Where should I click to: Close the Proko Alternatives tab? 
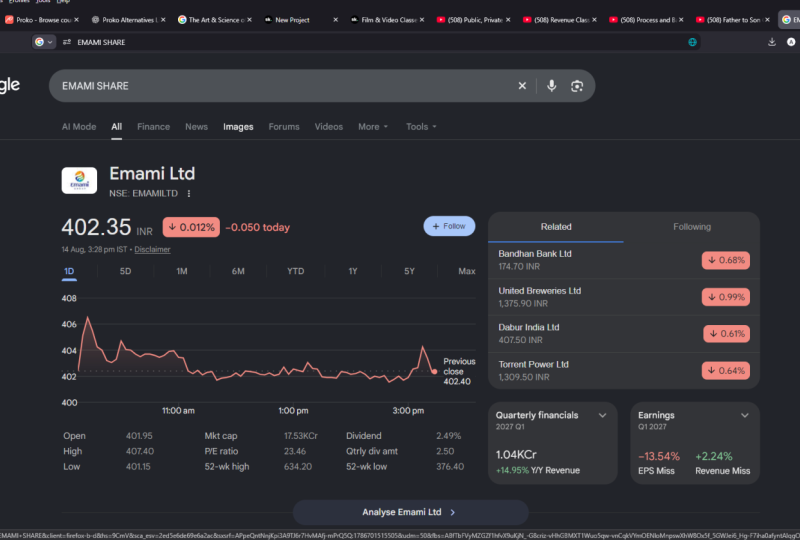pos(163,19)
